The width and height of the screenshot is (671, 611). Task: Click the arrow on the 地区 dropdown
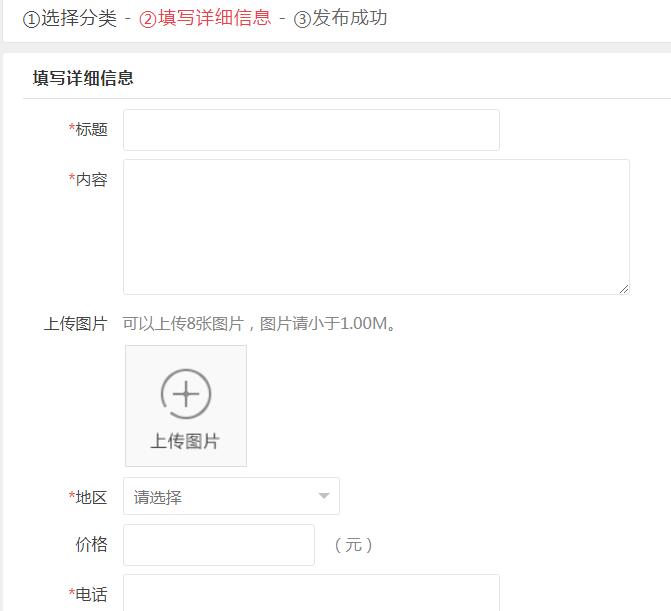click(x=323, y=497)
